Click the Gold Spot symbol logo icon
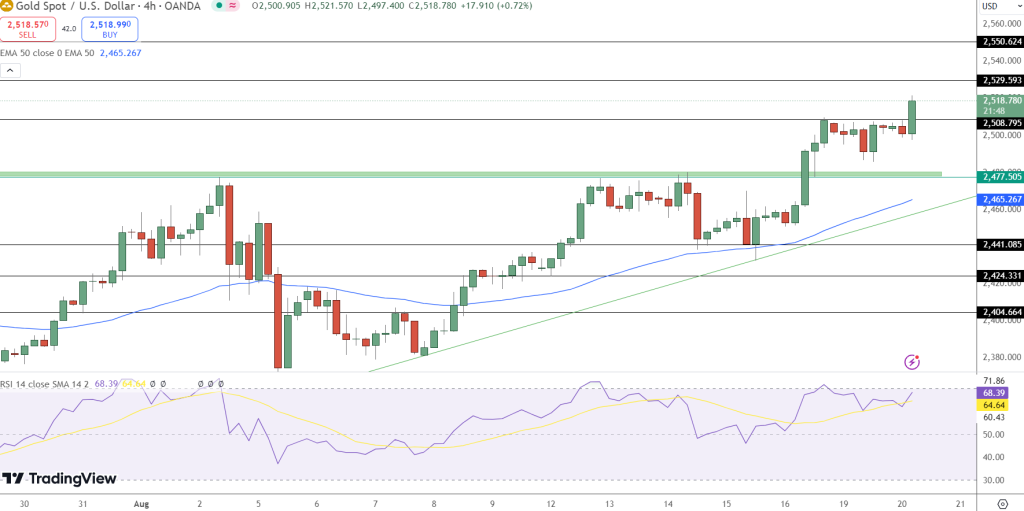The image size is (1024, 511). click(x=6, y=6)
